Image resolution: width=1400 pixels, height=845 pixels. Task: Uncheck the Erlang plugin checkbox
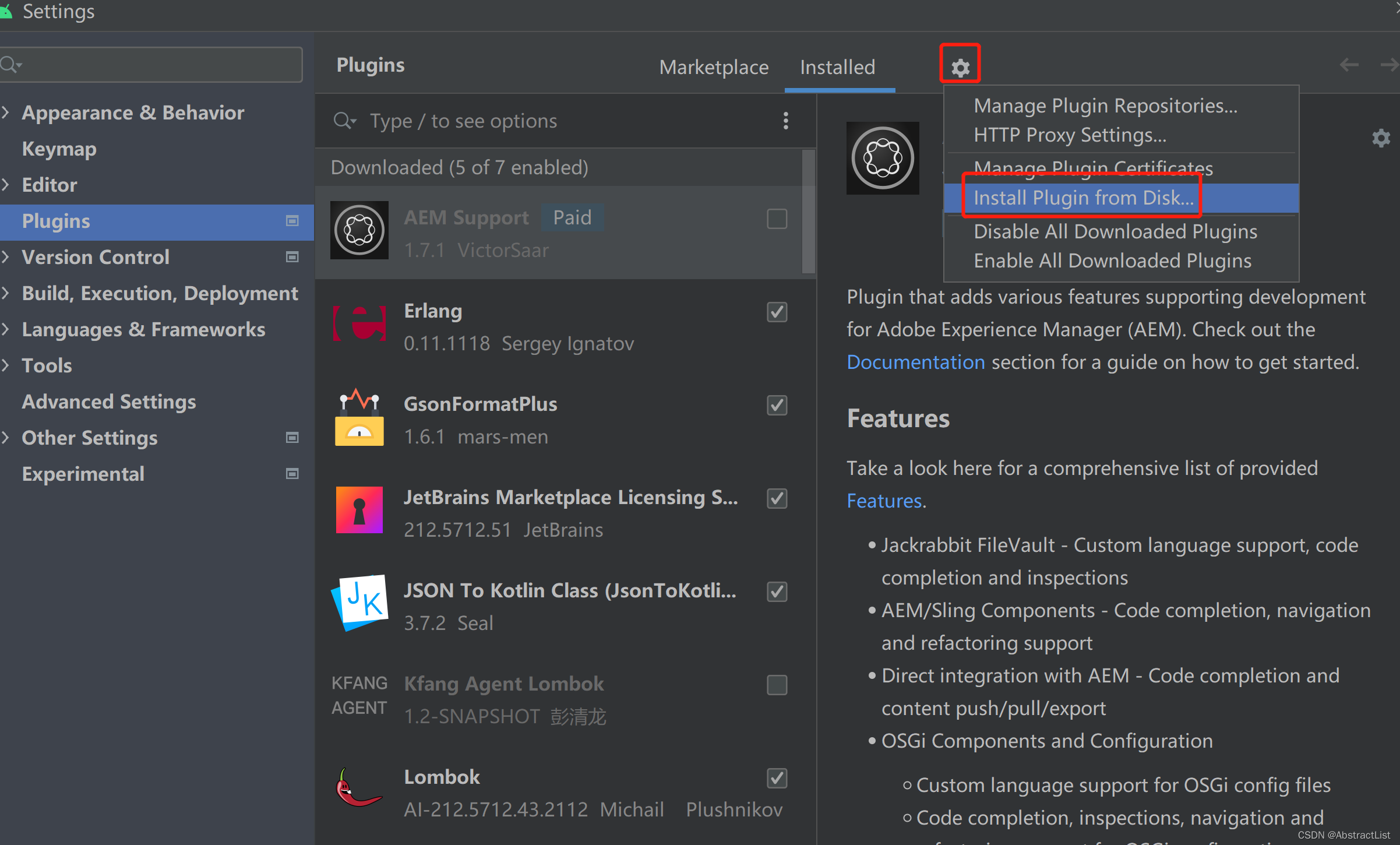pyautogui.click(x=777, y=312)
